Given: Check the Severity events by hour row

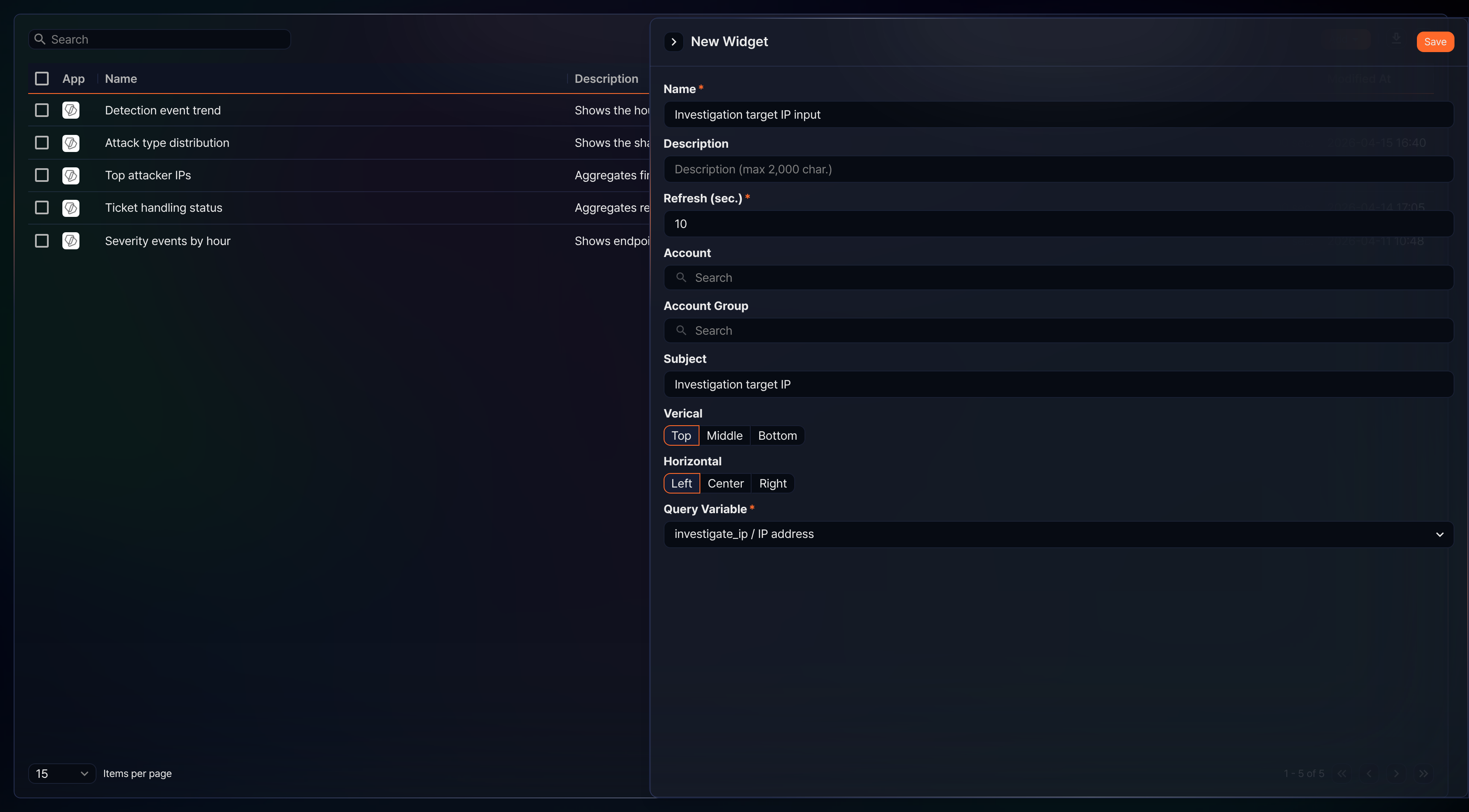Looking at the screenshot, I should point(41,241).
